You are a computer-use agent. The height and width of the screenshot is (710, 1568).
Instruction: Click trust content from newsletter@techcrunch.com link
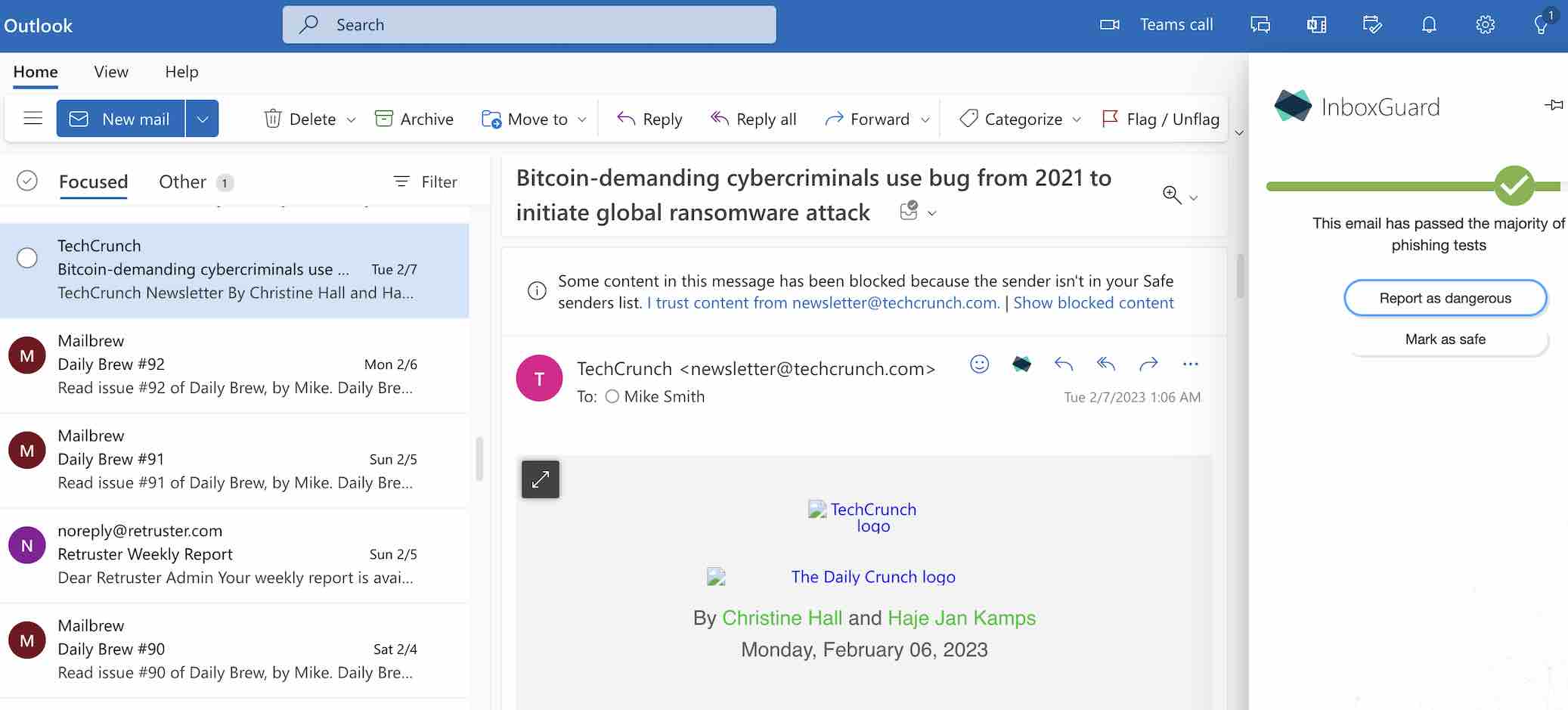823,303
